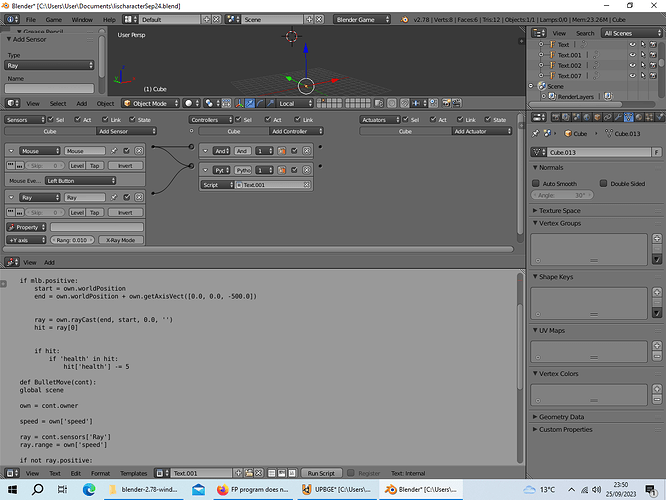This screenshot has width=666, height=500.
Task: Click the X-Ray Mode button
Action: (121, 240)
